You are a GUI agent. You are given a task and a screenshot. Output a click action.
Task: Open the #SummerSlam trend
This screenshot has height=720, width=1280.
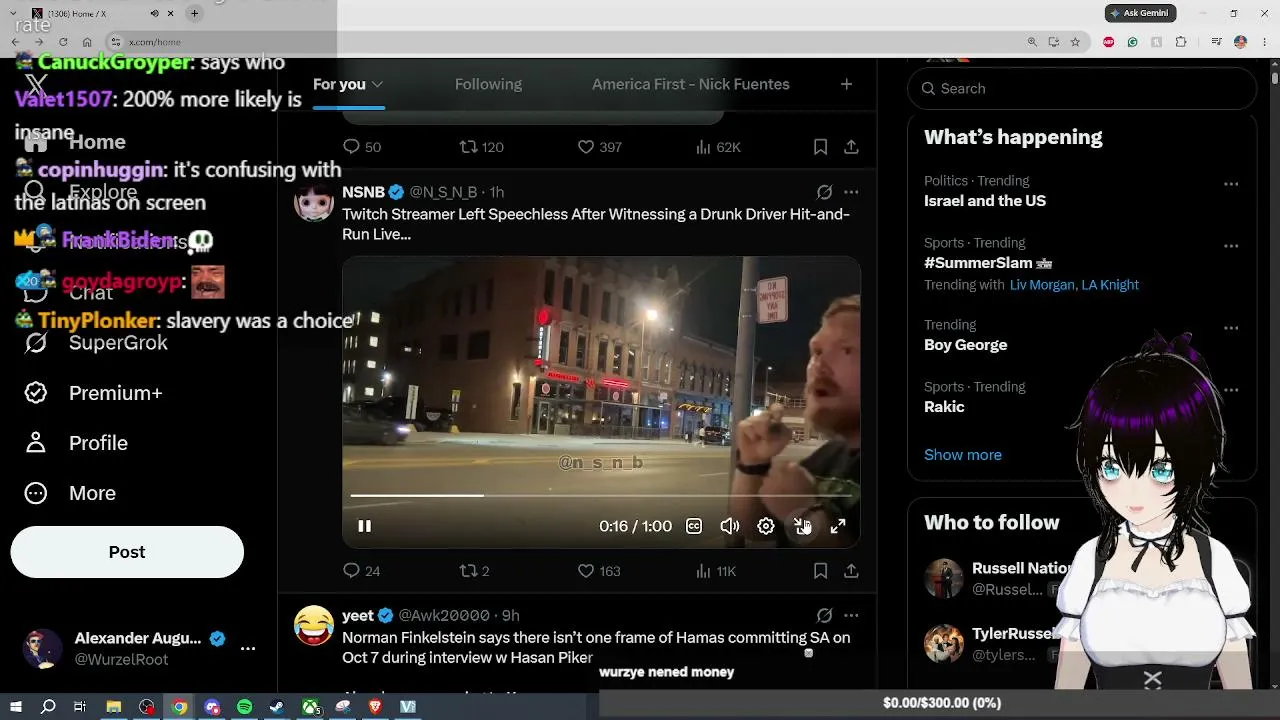click(988, 263)
